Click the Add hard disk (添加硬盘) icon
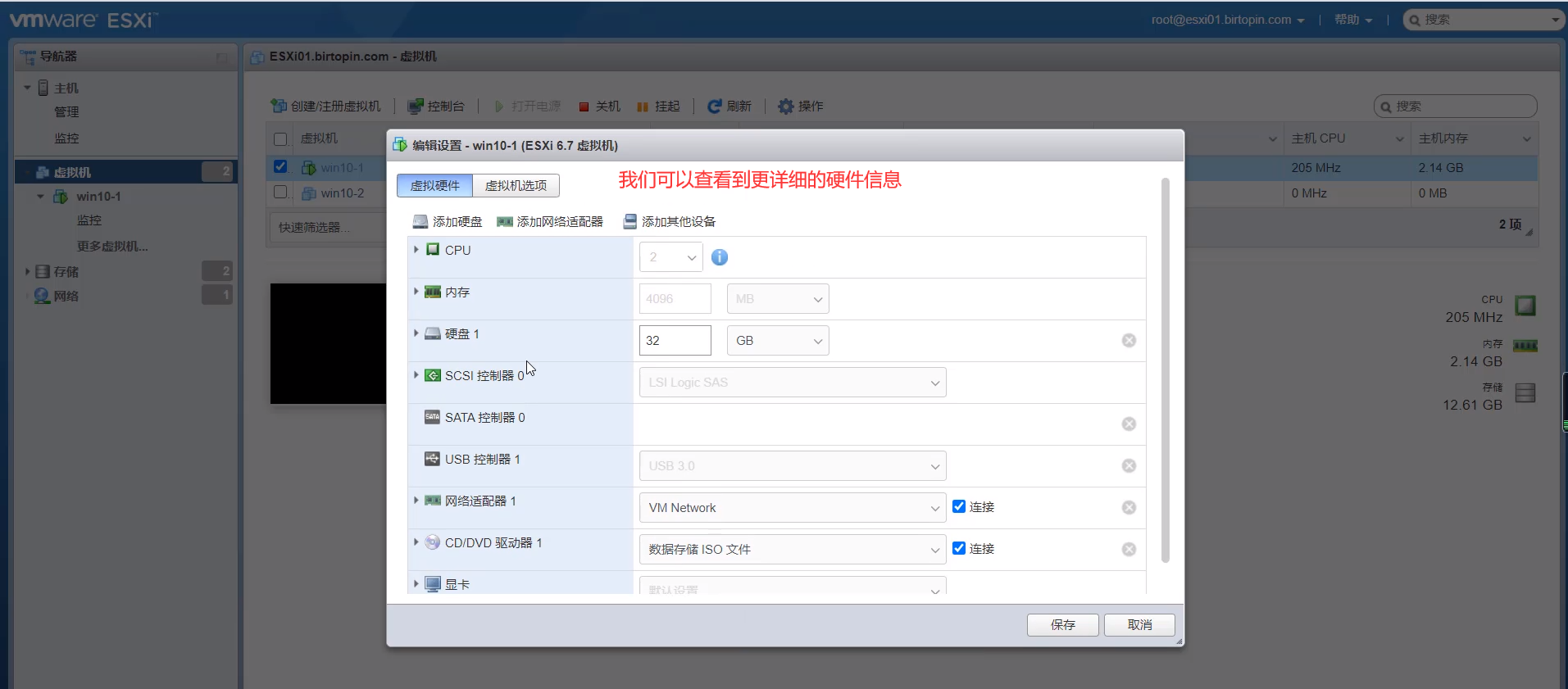 pyautogui.click(x=420, y=222)
